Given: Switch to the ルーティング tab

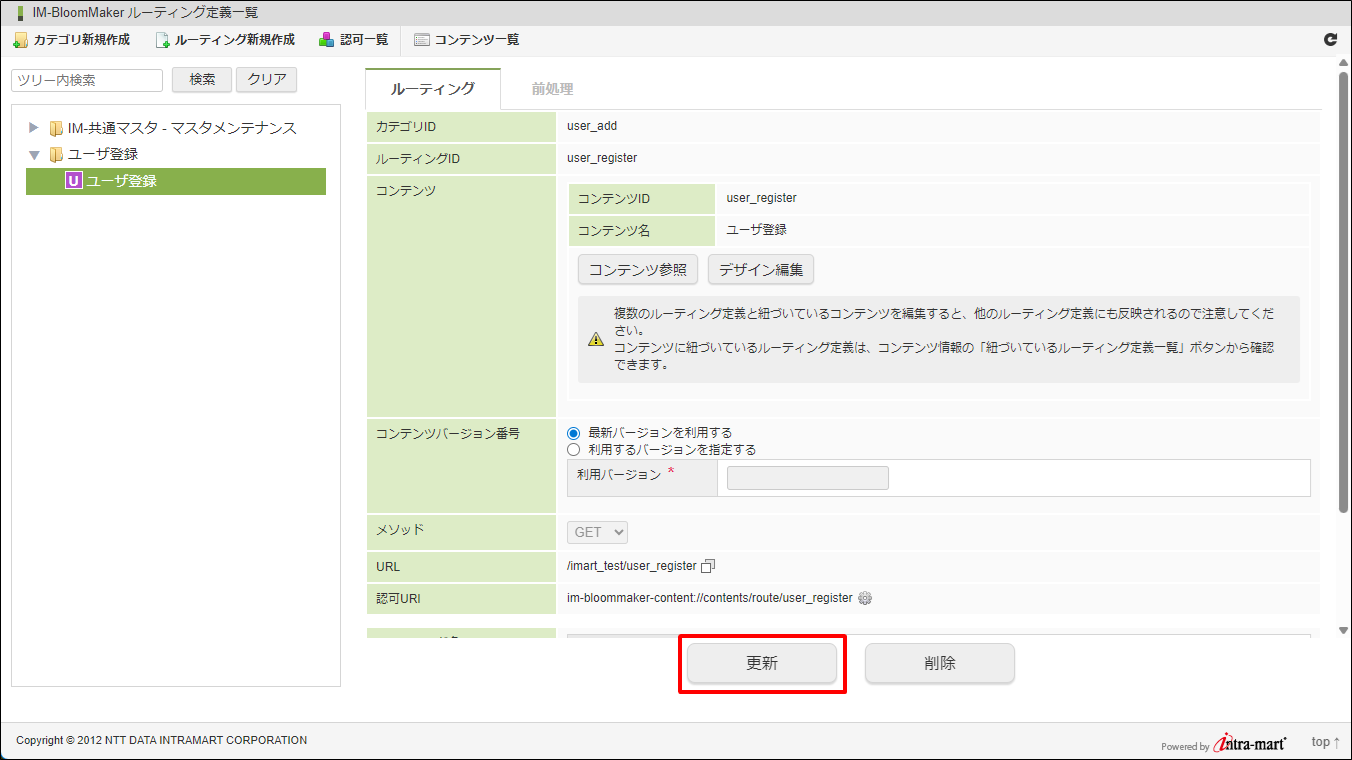Looking at the screenshot, I should [433, 89].
